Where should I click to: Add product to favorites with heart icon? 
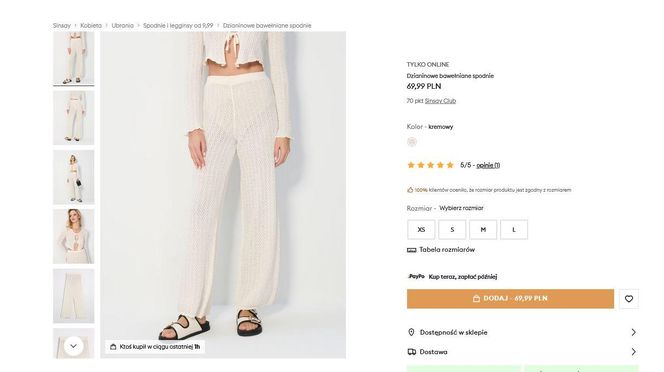pos(628,299)
